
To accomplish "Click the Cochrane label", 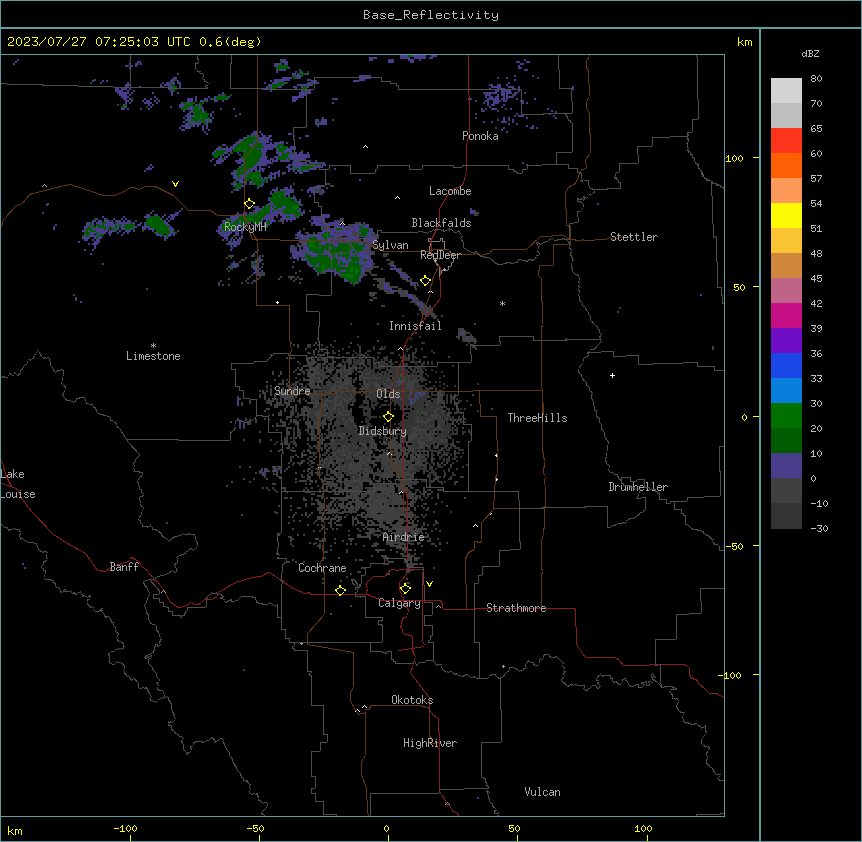I will point(322,568).
